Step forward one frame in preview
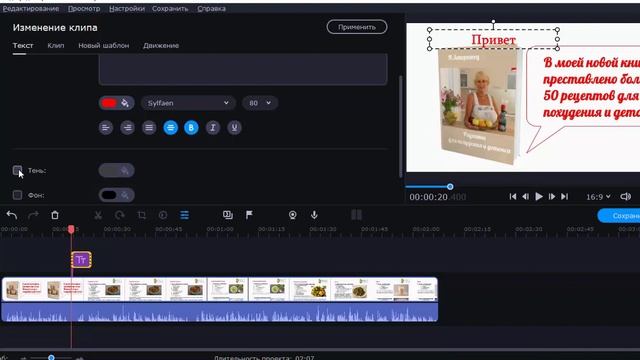Screen dimensions: 640x360 552,197
